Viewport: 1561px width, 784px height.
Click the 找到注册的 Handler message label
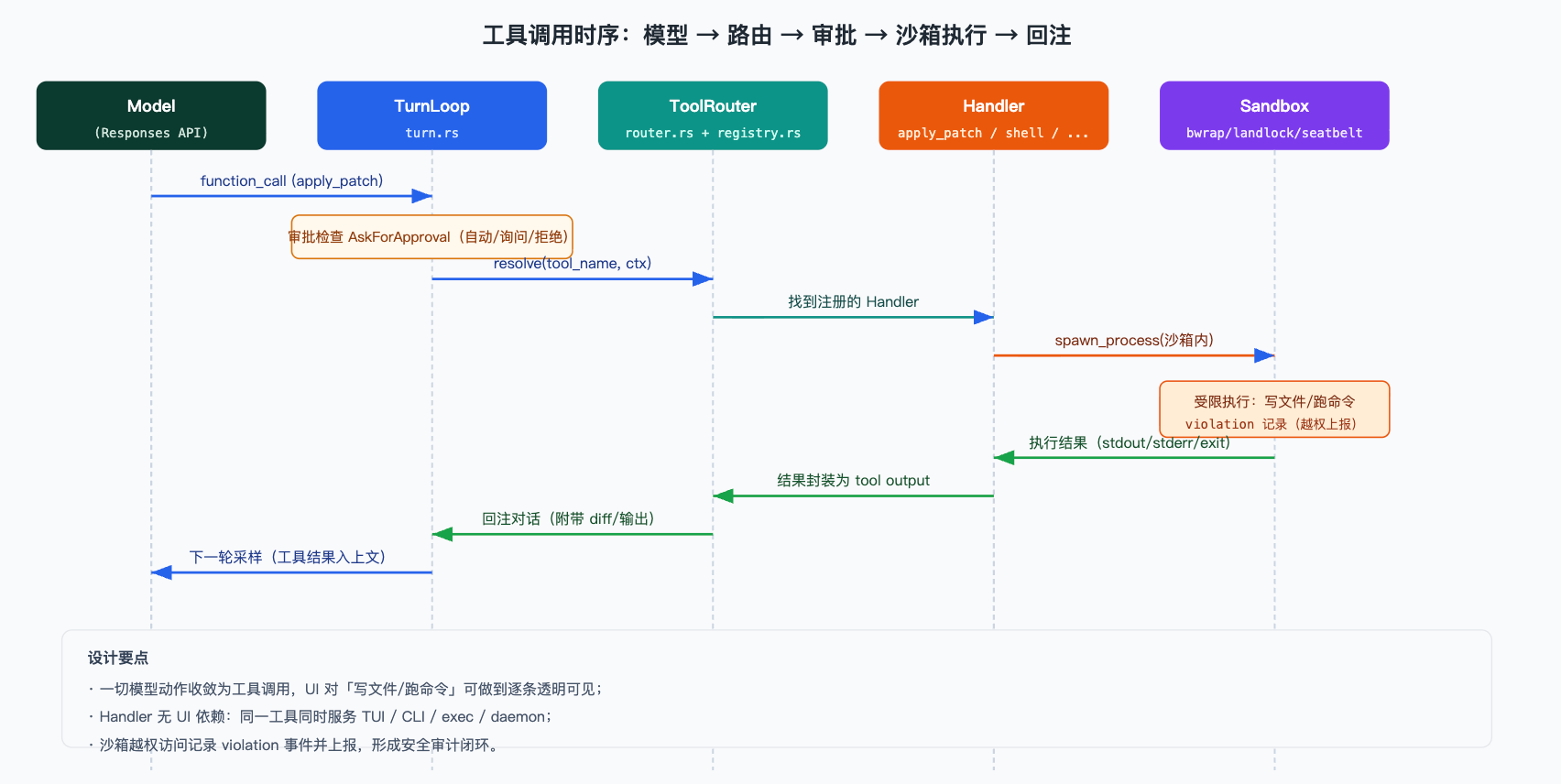click(x=853, y=302)
